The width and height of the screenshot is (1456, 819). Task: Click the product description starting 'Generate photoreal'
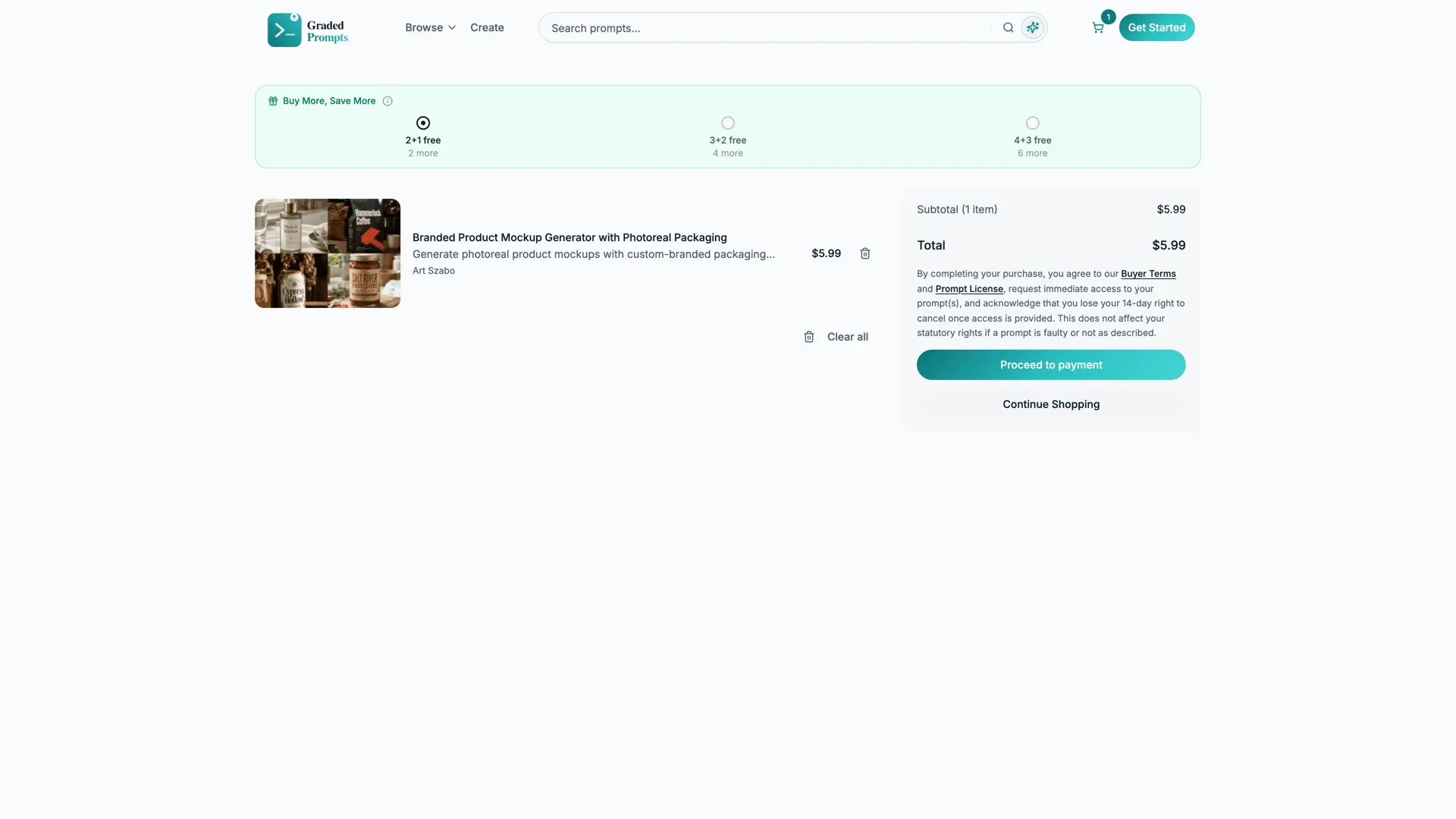[594, 254]
